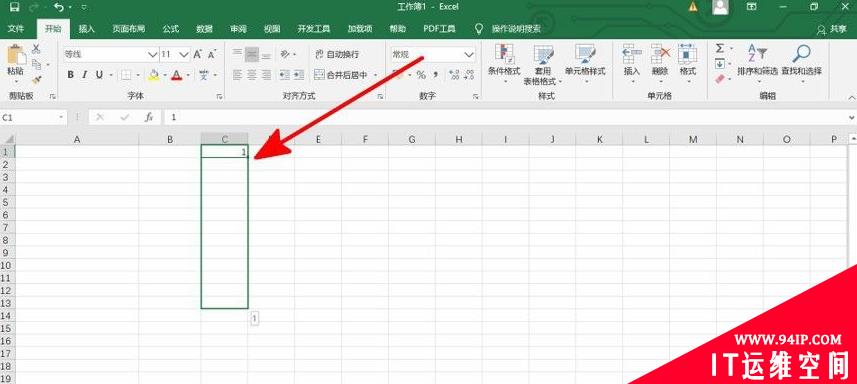Open the fill color dropdown arrow
Image resolution: width=857 pixels, height=384 pixels.
coord(164,75)
